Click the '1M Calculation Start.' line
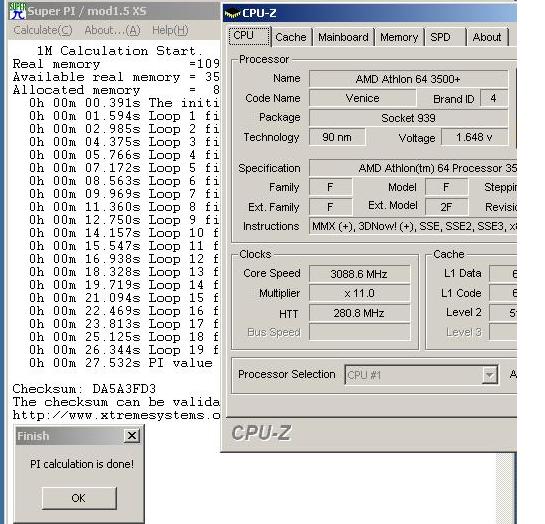 [x=119, y=51]
